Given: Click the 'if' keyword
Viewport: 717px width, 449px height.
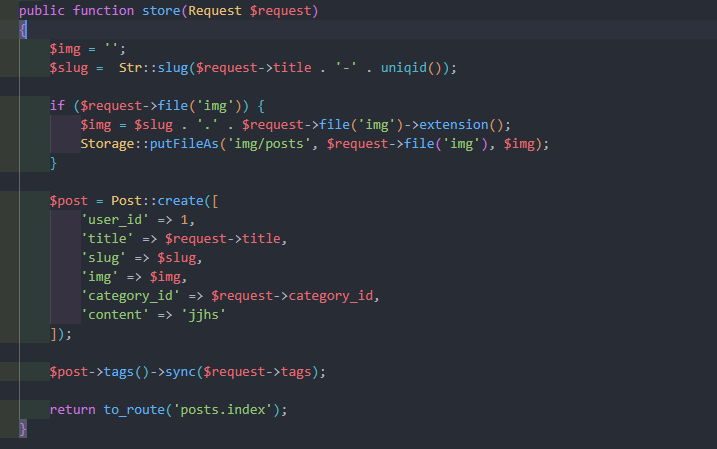Looking at the screenshot, I should [57, 106].
